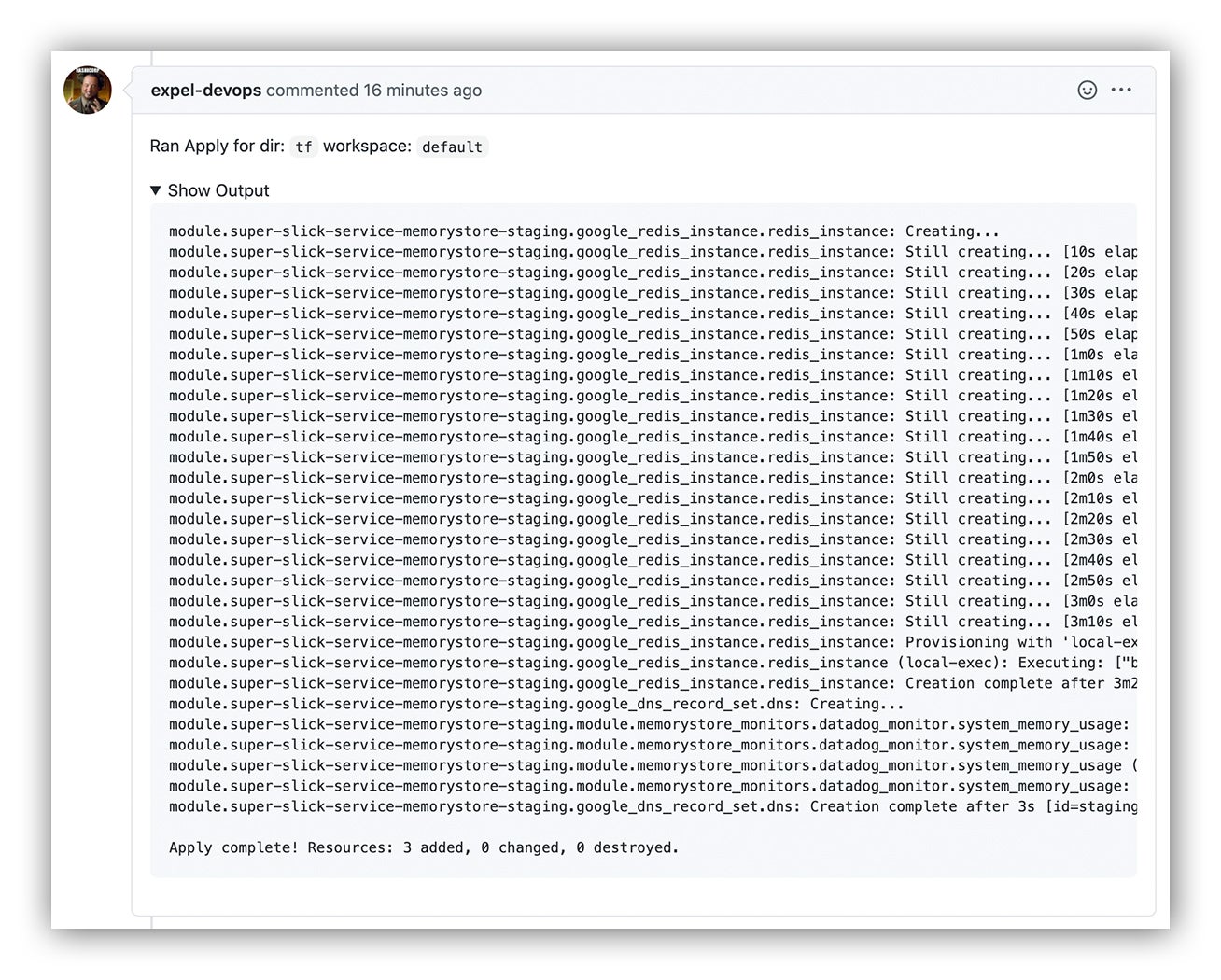This screenshot has width=1221, height=980.
Task: Click the 'dns: Creation complete after 3s' line
Action: tap(653, 806)
